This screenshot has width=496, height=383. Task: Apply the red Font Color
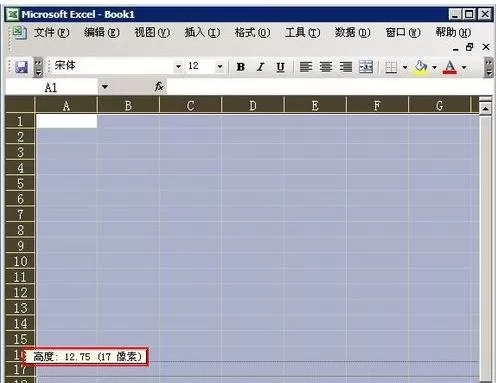coord(450,67)
